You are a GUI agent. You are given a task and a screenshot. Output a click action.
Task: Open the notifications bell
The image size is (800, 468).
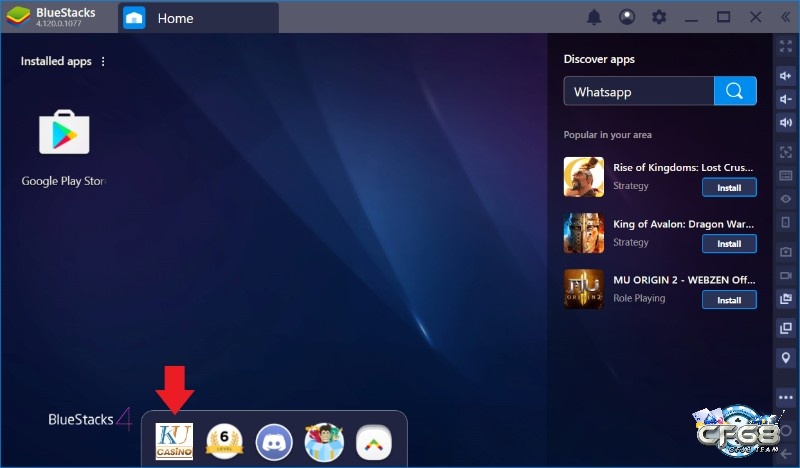[x=594, y=17]
